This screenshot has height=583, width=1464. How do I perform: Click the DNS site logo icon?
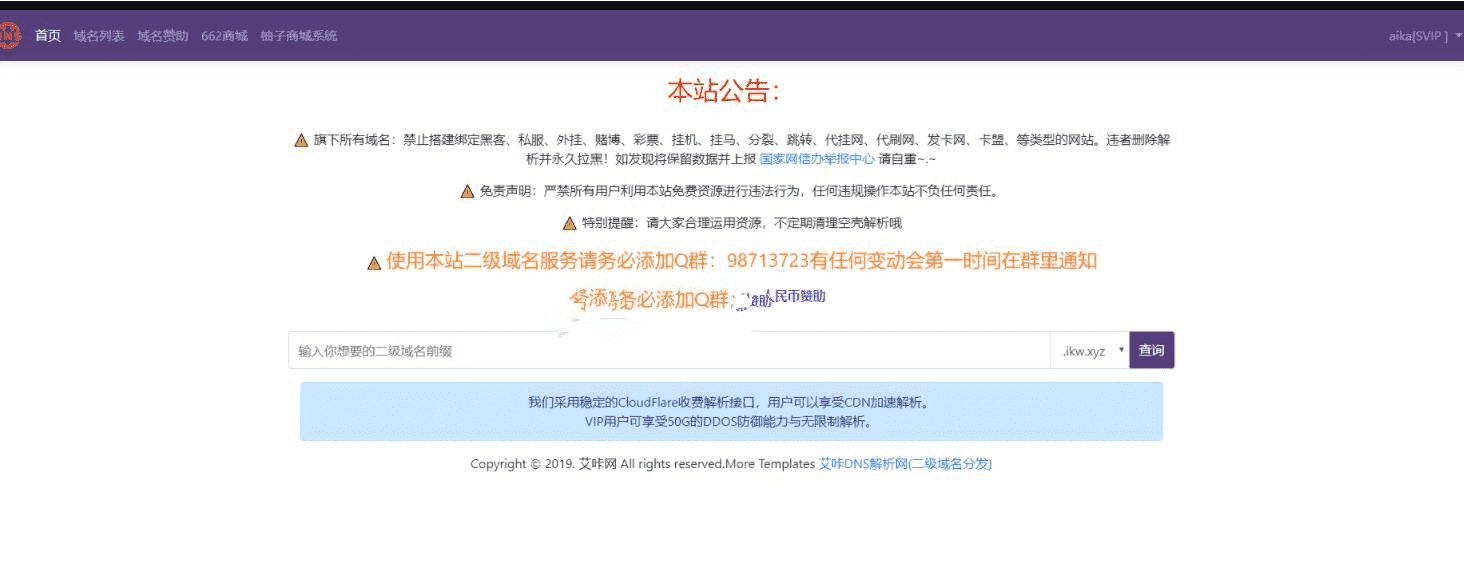pyautogui.click(x=9, y=36)
